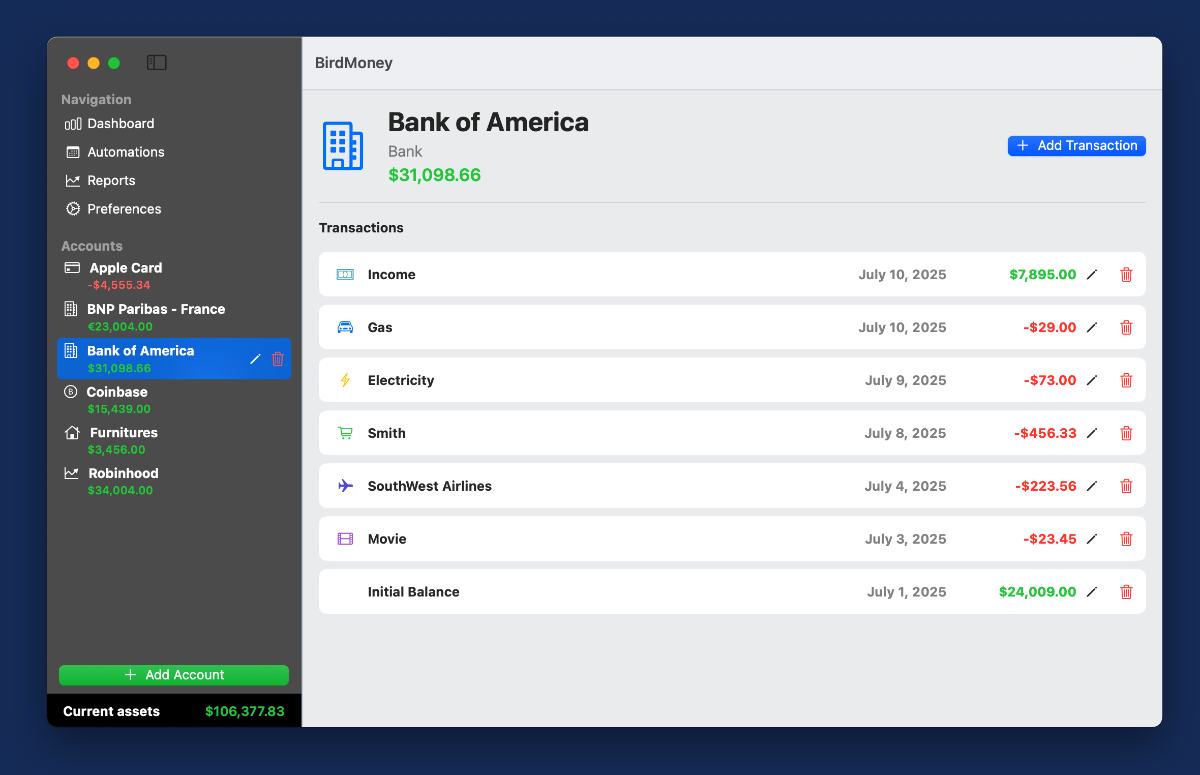Select the Apple Card account
Viewport: 1200px width, 775px height.
coord(174,276)
